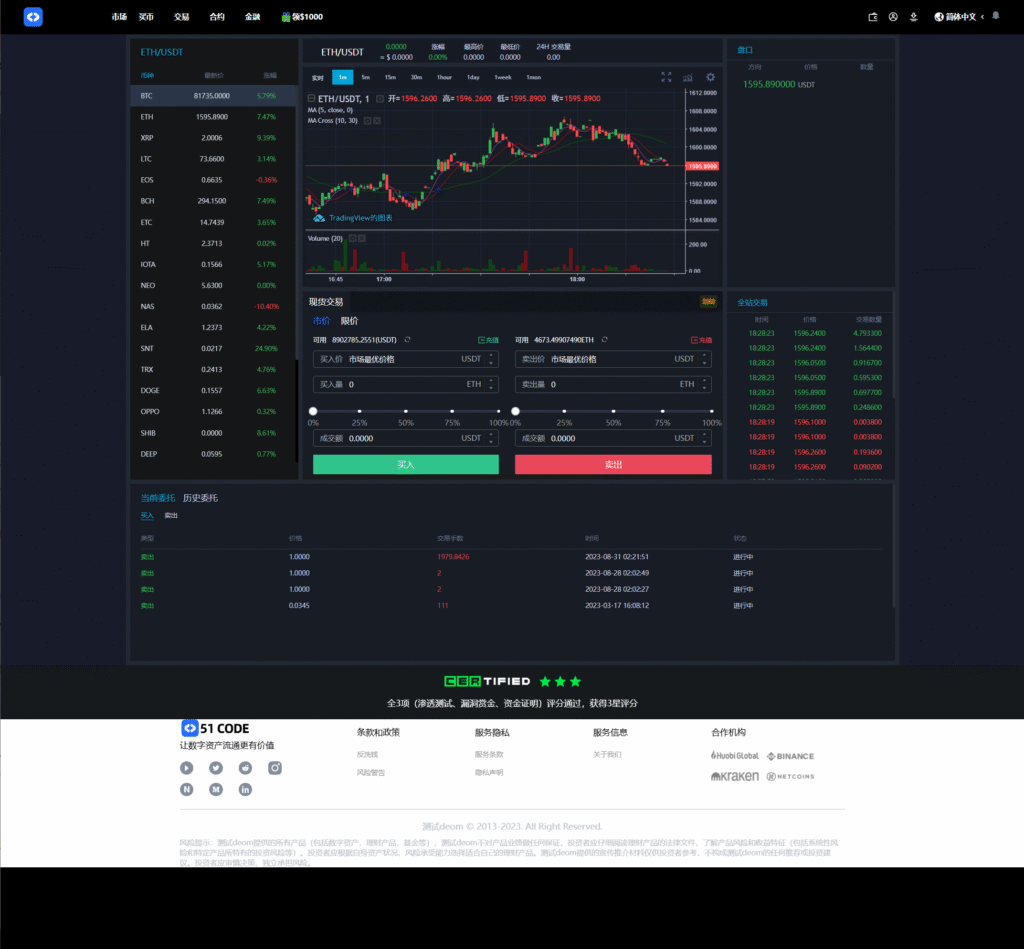Set buy slider to 50% mark
Viewport: 1024px width, 949px height.
click(x=406, y=411)
